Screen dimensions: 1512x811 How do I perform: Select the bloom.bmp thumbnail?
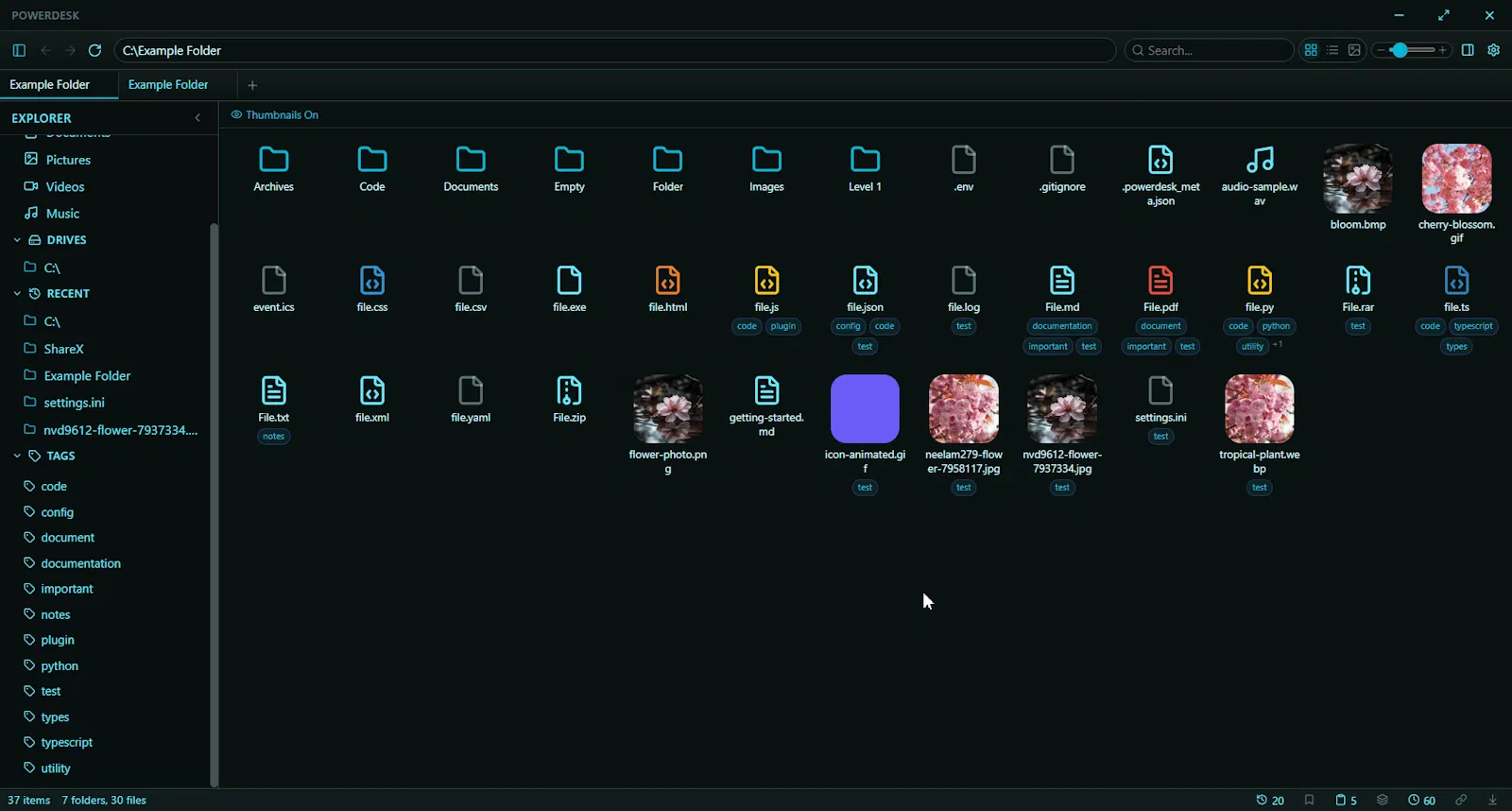point(1358,179)
